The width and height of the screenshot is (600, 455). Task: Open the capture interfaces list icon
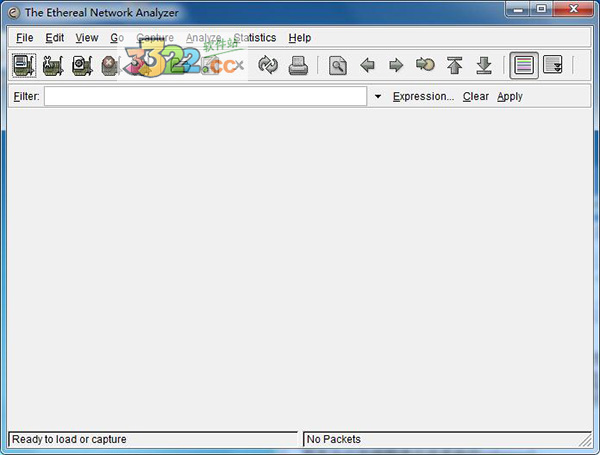[24, 65]
